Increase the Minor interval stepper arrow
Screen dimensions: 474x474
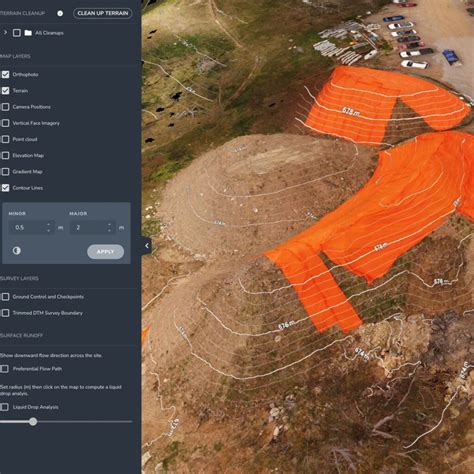49,224
